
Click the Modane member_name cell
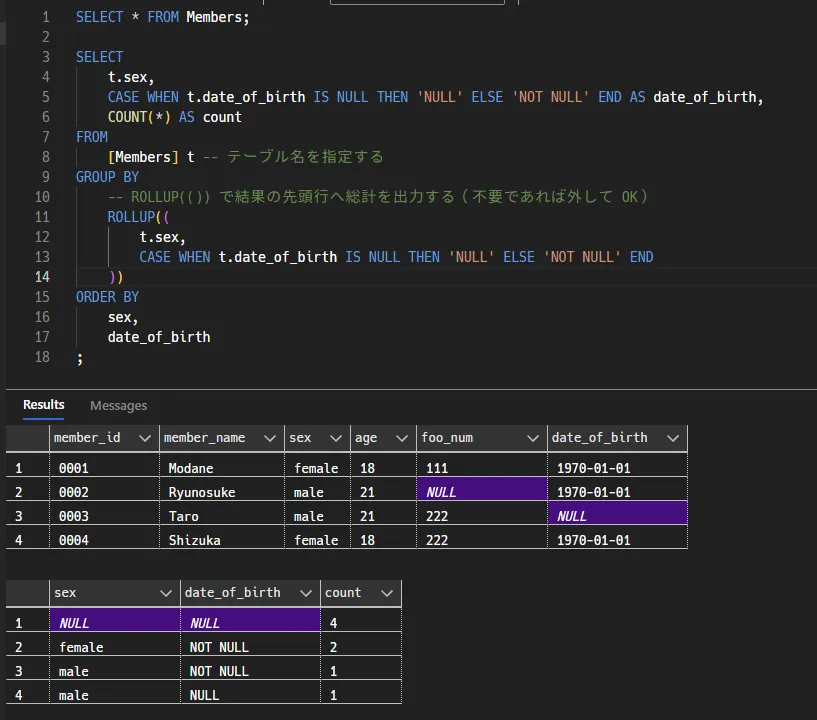[222, 468]
